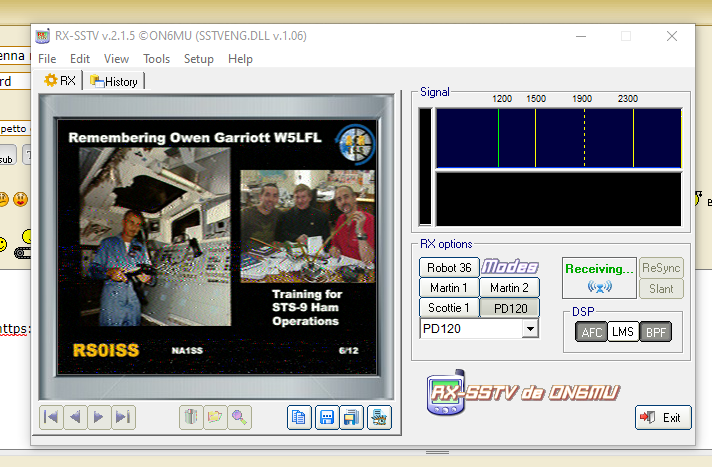Screen dimensions: 712x467
Task: Click the RX-SSTV de ON6MU logo
Action: (523, 392)
